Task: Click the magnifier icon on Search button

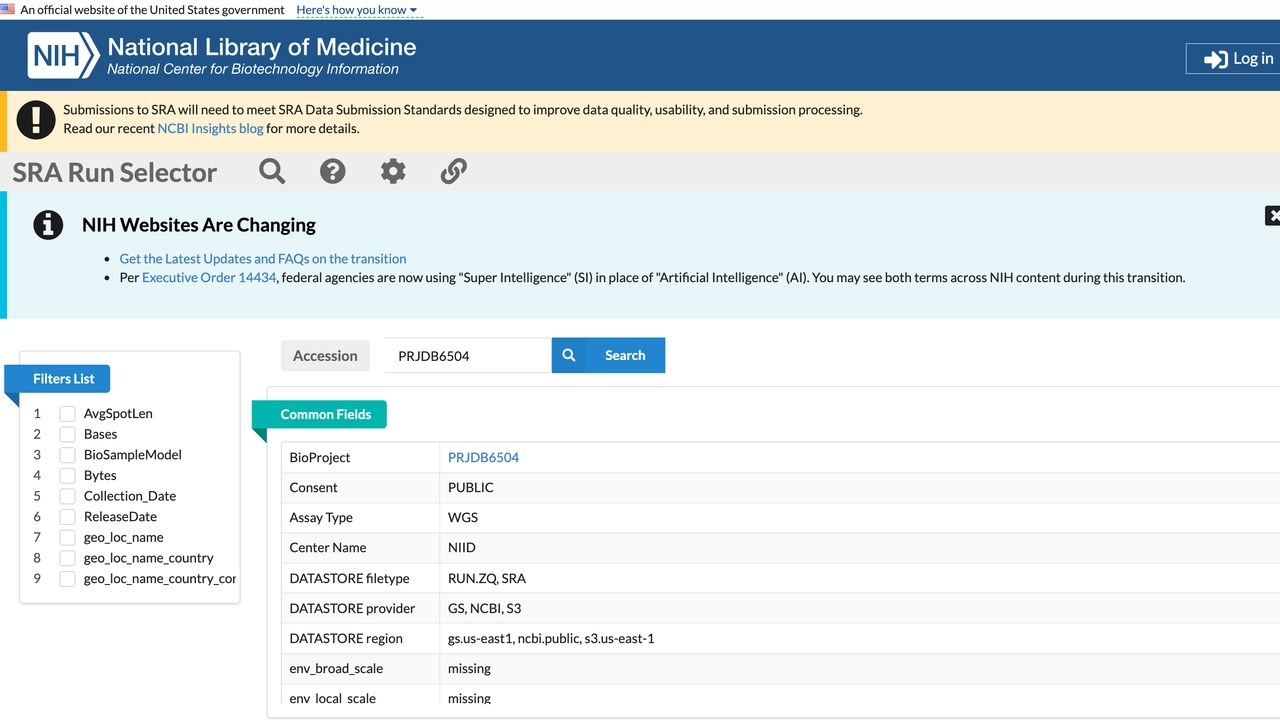Action: 569,355
